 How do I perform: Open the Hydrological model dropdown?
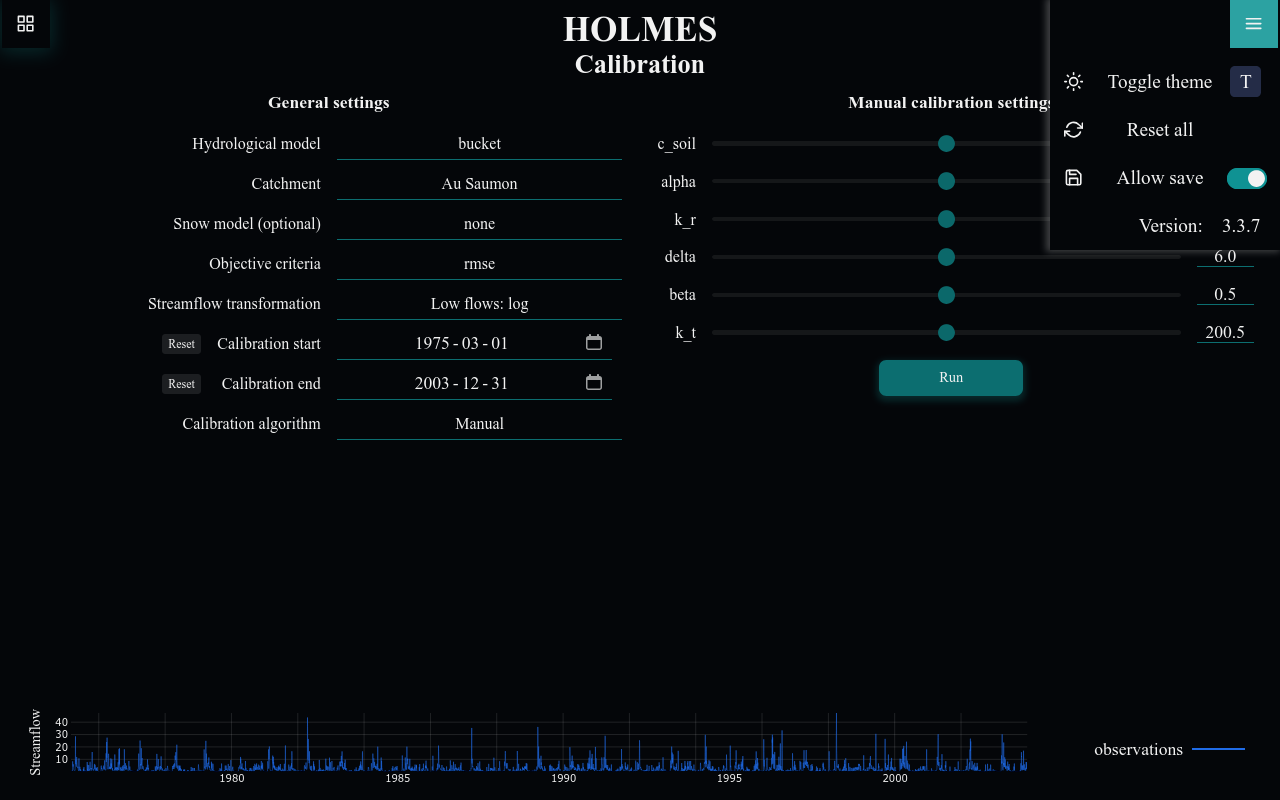(479, 143)
